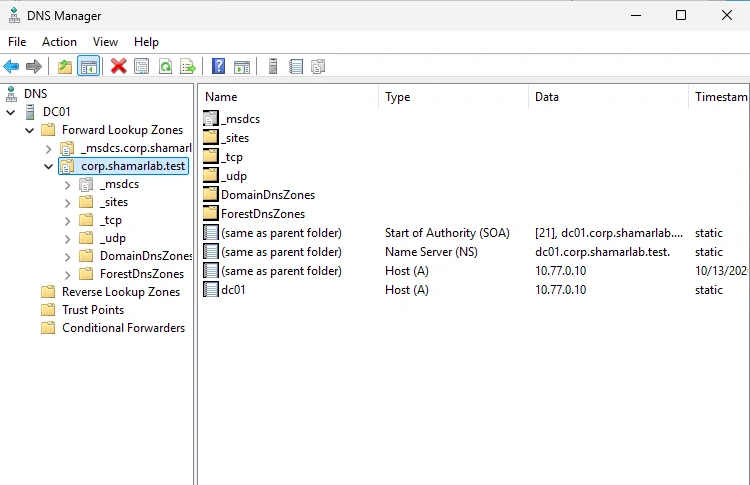Viewport: 750px width, 485px height.
Task: Collapse Forward Lookup Zones chevron
Action: 30,130
